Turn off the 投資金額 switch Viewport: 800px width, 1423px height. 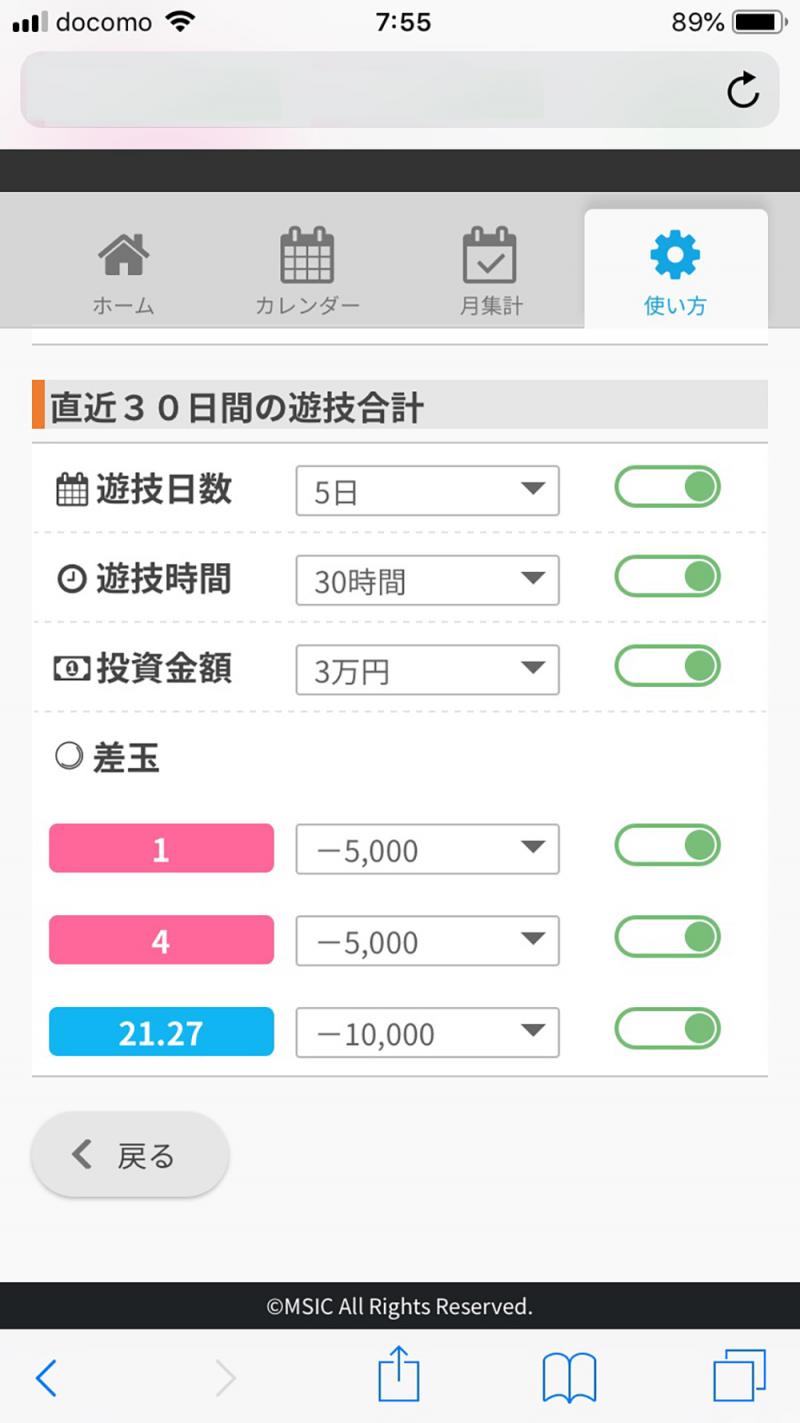pos(667,666)
